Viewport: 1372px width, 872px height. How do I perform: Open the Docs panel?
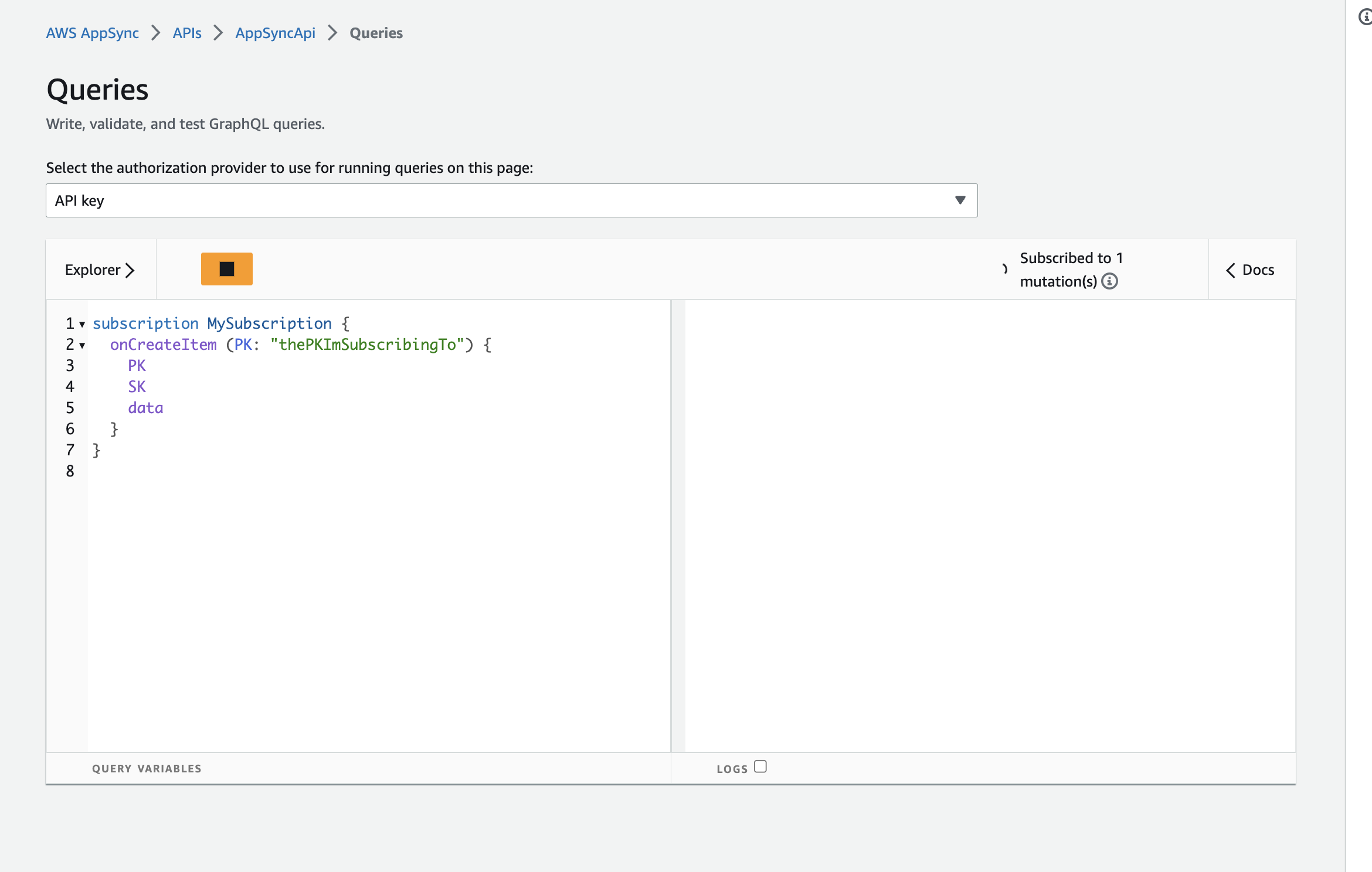(x=1251, y=270)
